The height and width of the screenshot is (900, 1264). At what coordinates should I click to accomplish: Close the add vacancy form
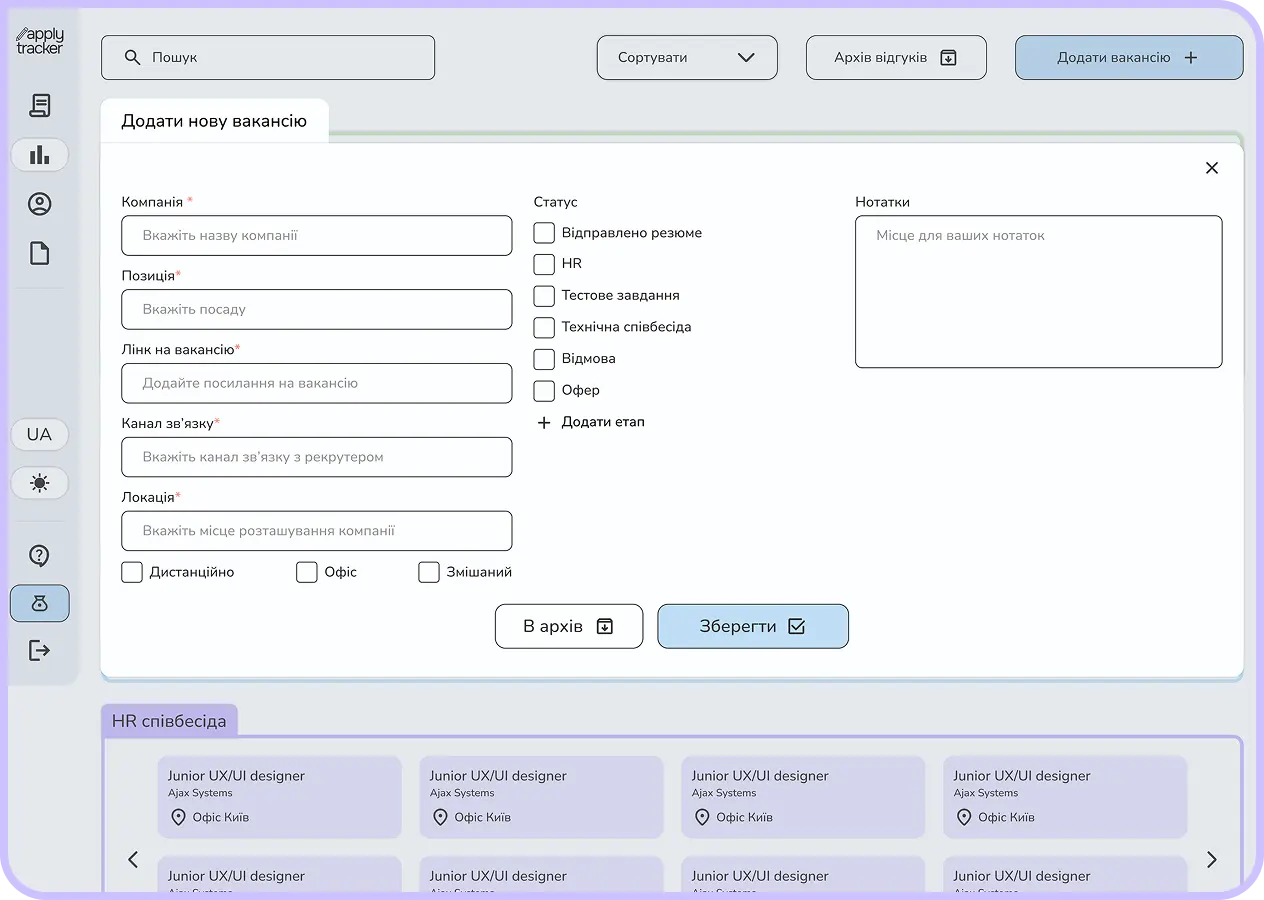click(1212, 168)
